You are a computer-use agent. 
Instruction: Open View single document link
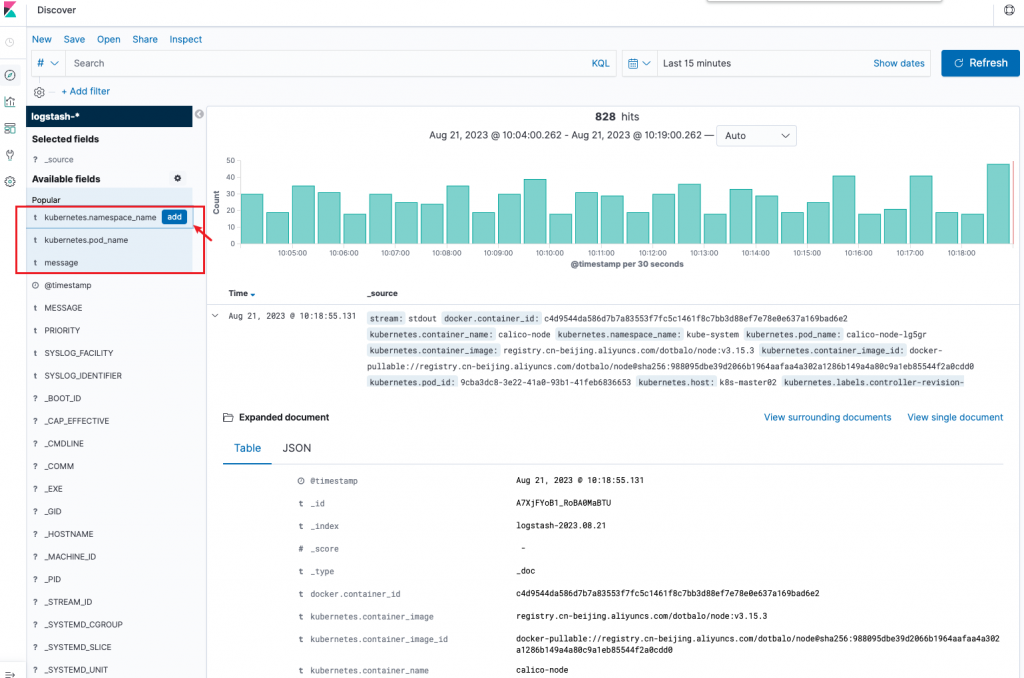[955, 417]
